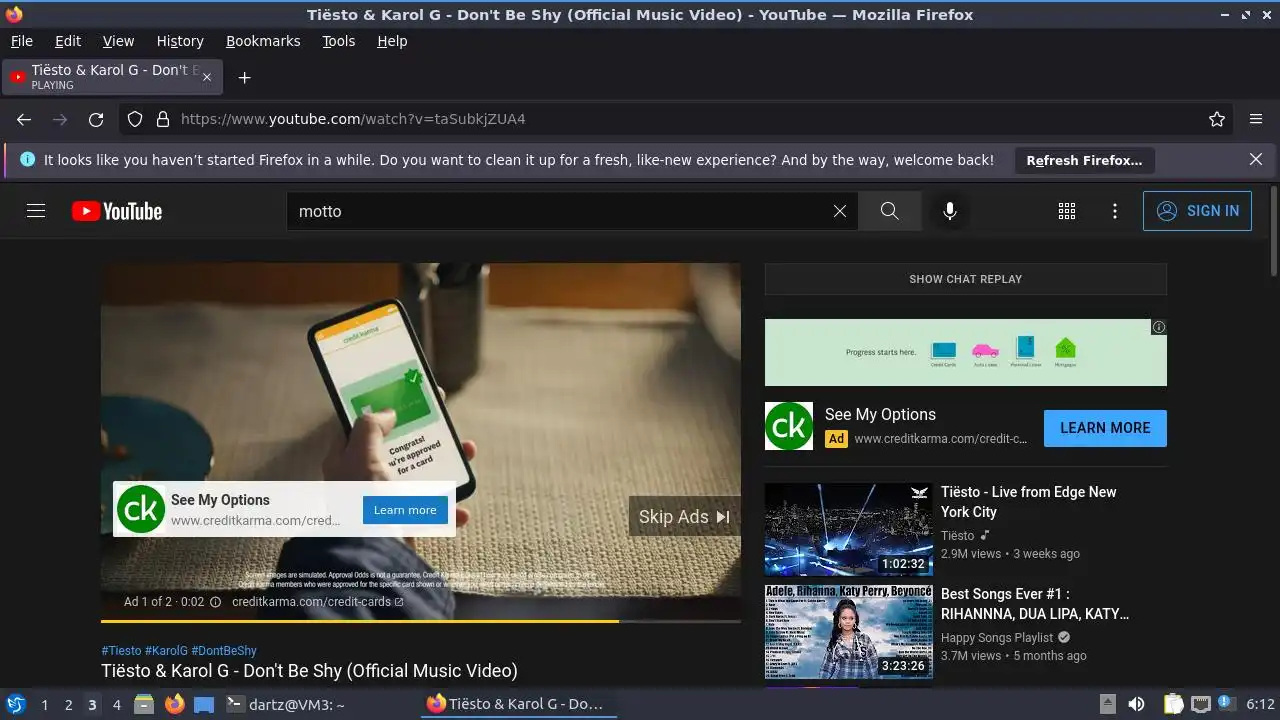Open Firefox application hamburger menu
This screenshot has height=720, width=1280.
[x=1256, y=119]
